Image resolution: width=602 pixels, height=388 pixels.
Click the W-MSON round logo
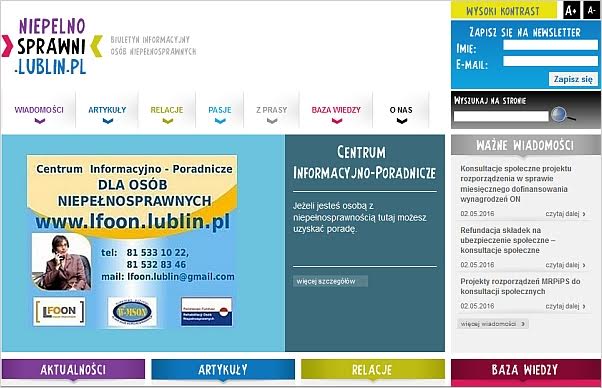click(132, 312)
